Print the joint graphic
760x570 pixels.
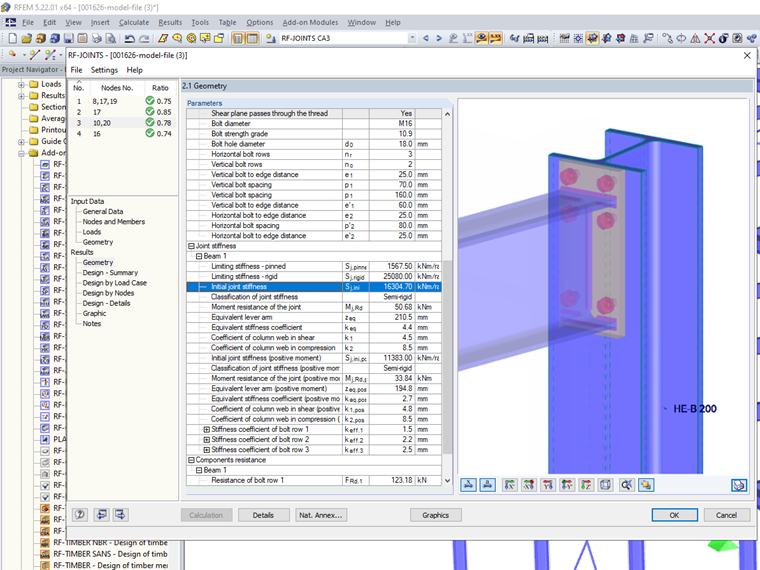pos(739,485)
